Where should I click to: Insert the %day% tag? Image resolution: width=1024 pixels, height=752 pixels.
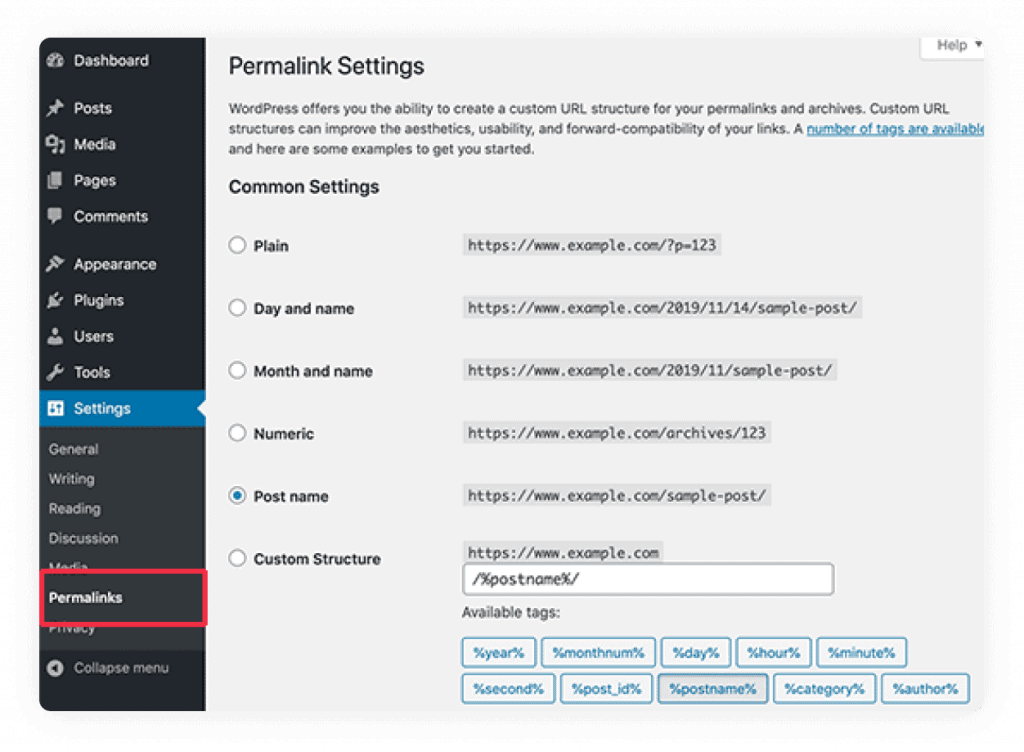(696, 653)
